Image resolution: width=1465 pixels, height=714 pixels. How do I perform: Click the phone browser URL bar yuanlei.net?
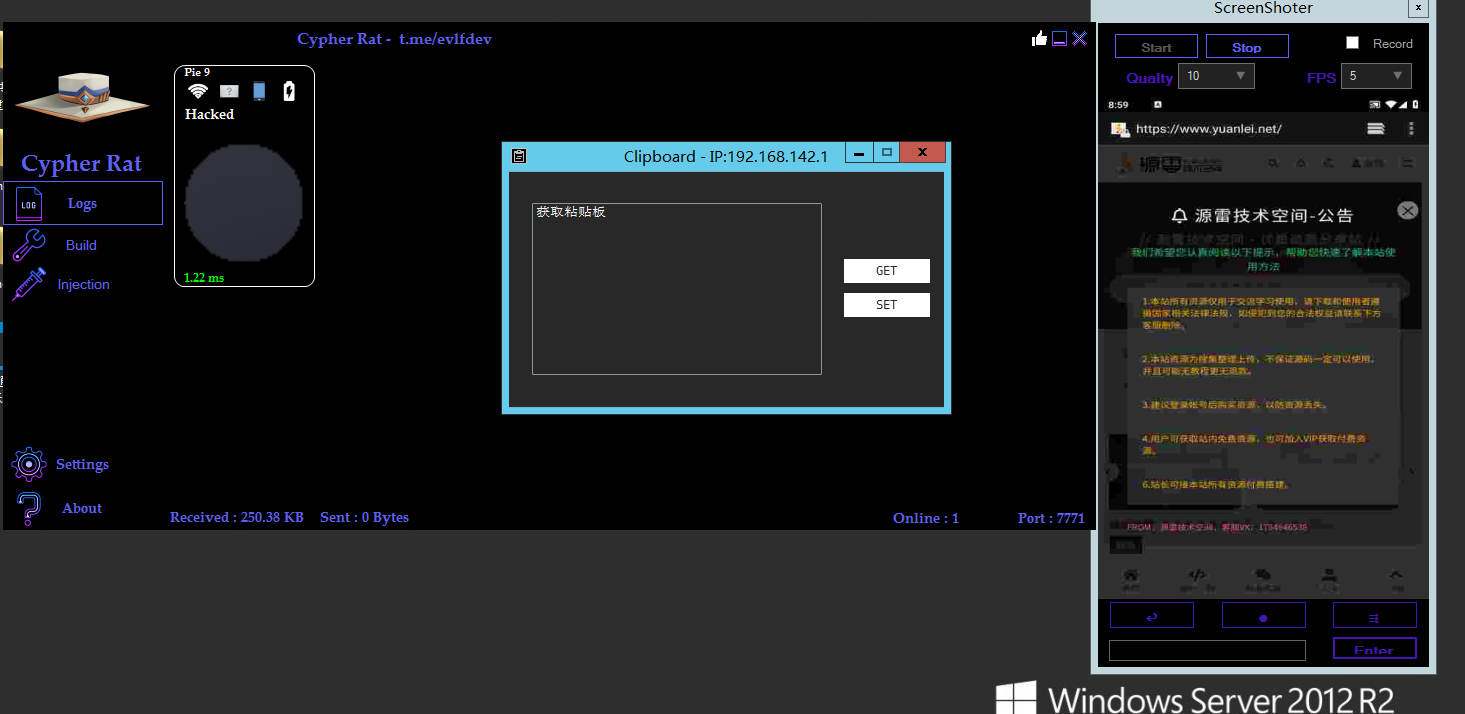(1209, 129)
